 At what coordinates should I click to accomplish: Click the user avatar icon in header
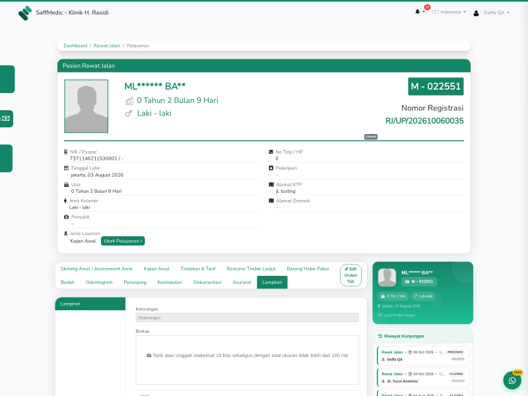476,13
